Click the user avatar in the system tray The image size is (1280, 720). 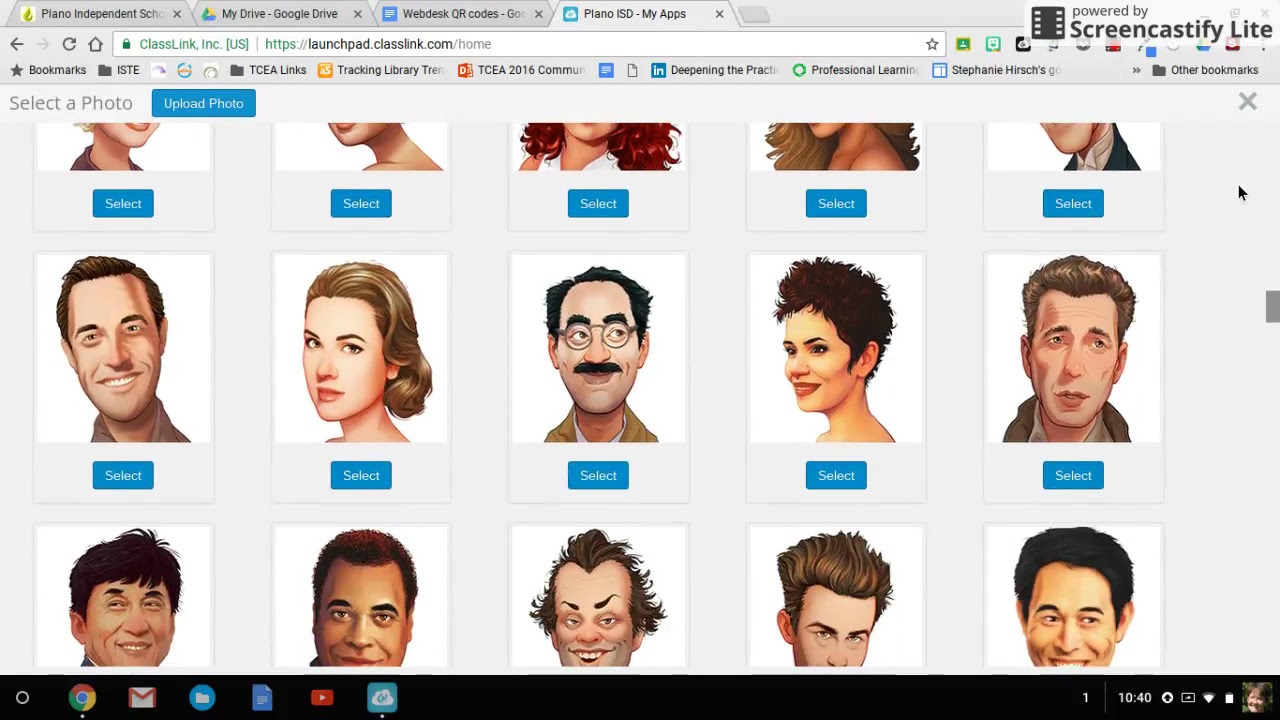(x=1256, y=698)
